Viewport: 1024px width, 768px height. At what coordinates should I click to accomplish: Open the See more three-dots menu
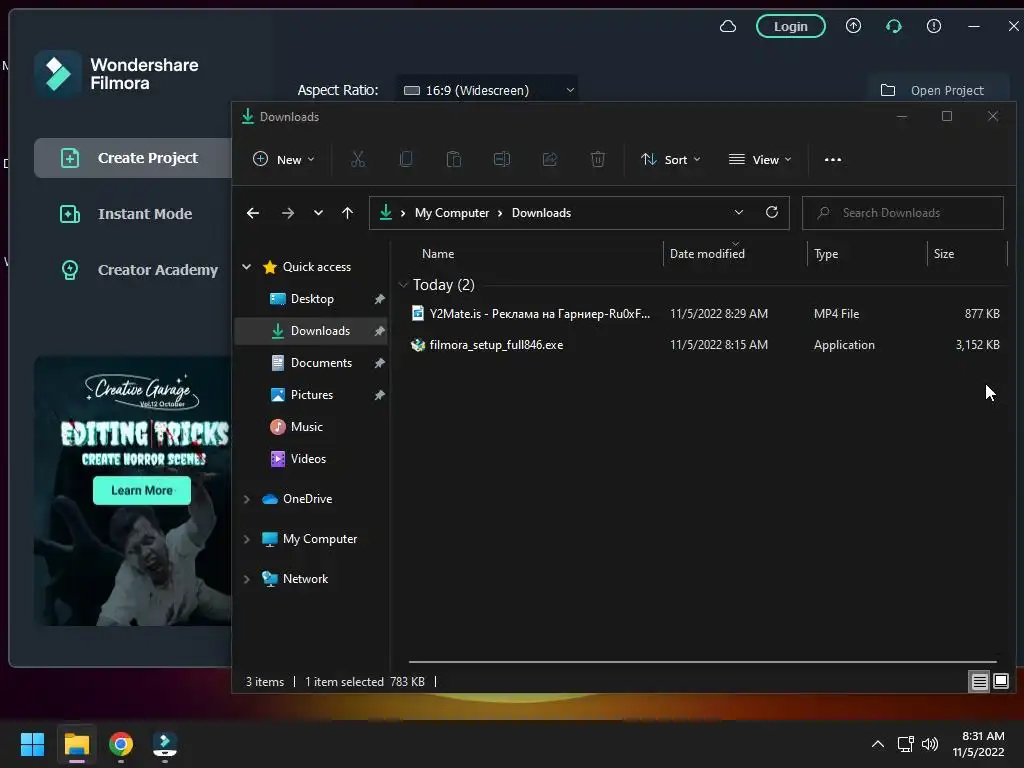coord(833,159)
